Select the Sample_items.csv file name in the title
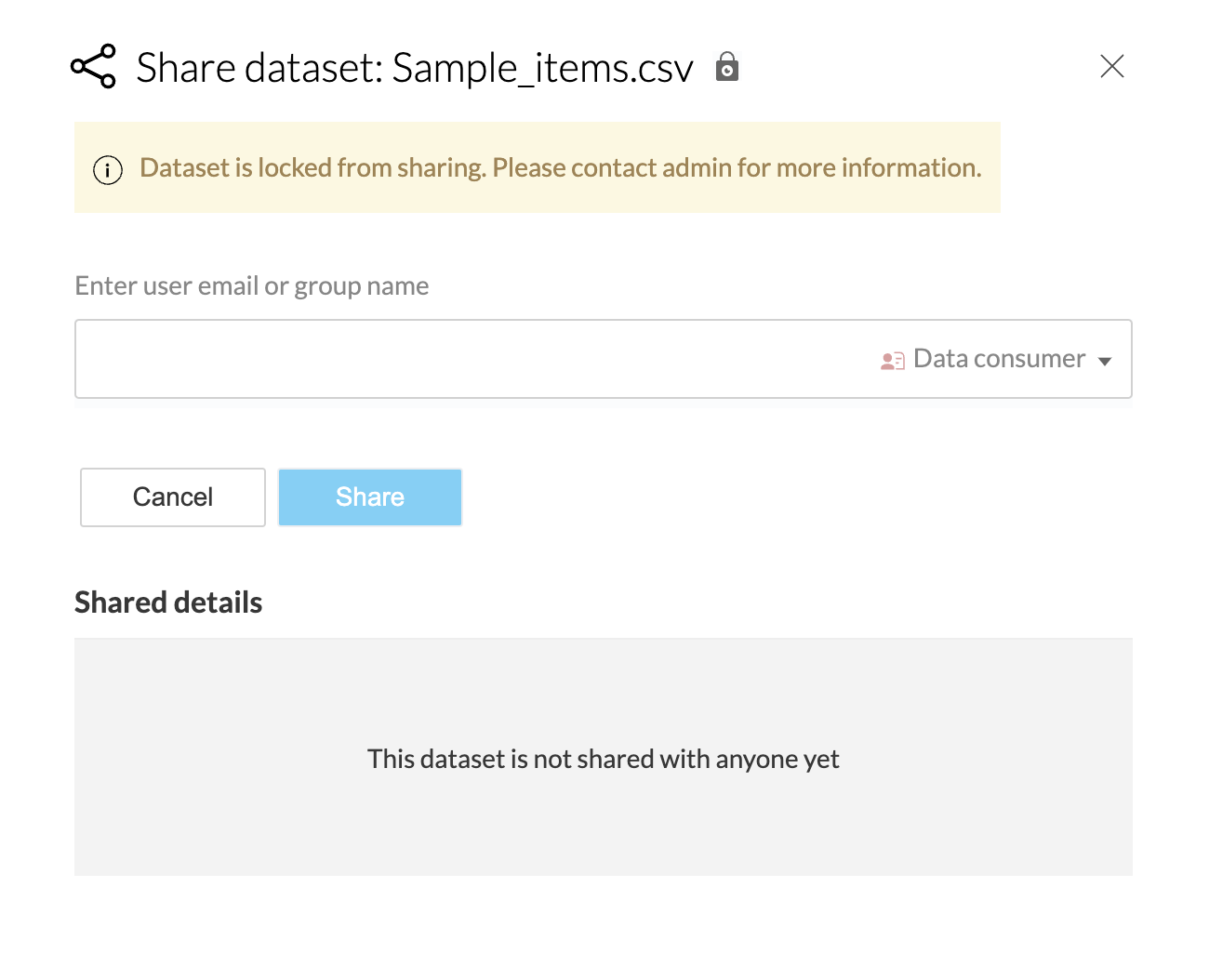The height and width of the screenshot is (980, 1209). [543, 68]
